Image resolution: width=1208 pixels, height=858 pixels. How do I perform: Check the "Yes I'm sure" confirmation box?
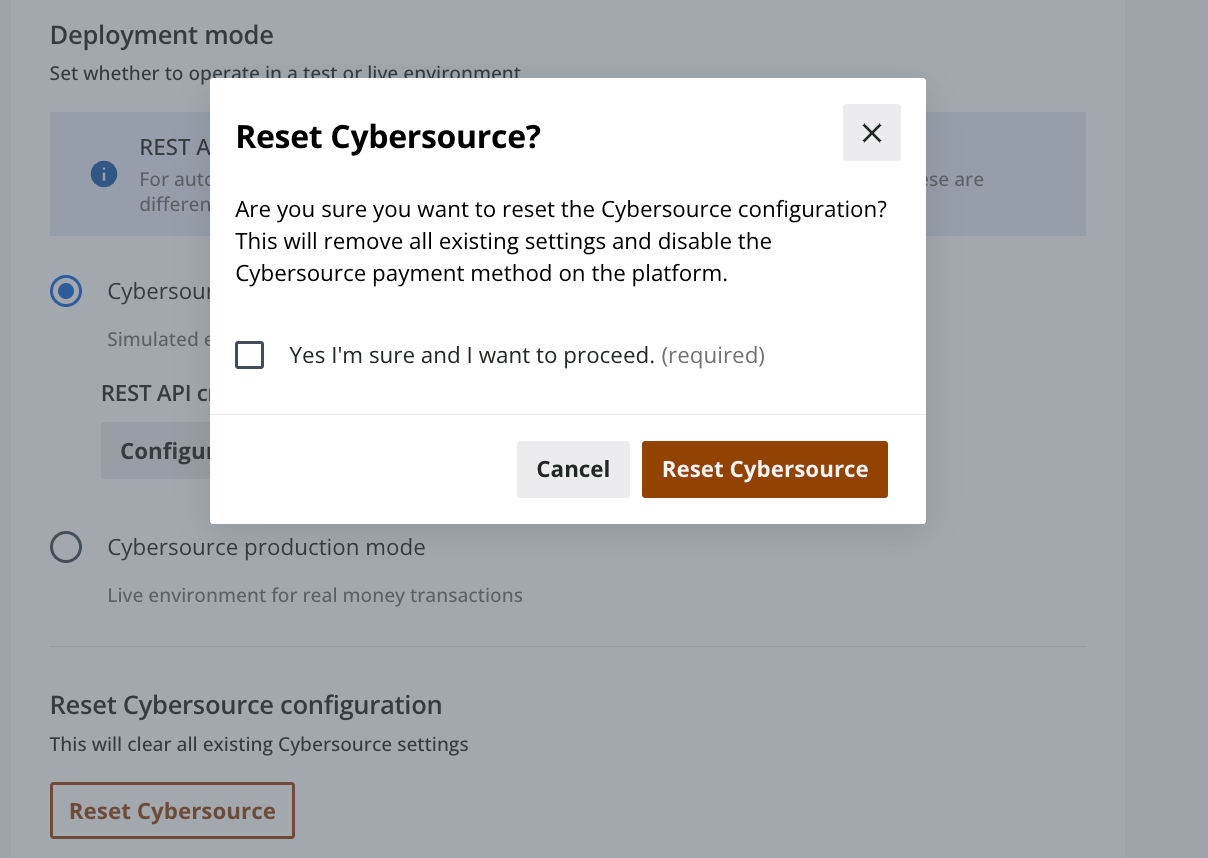click(249, 354)
